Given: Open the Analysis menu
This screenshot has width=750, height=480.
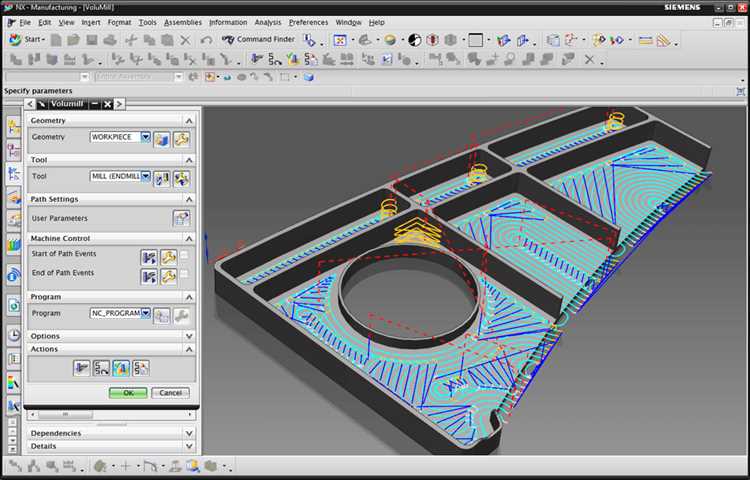Looking at the screenshot, I should [267, 22].
